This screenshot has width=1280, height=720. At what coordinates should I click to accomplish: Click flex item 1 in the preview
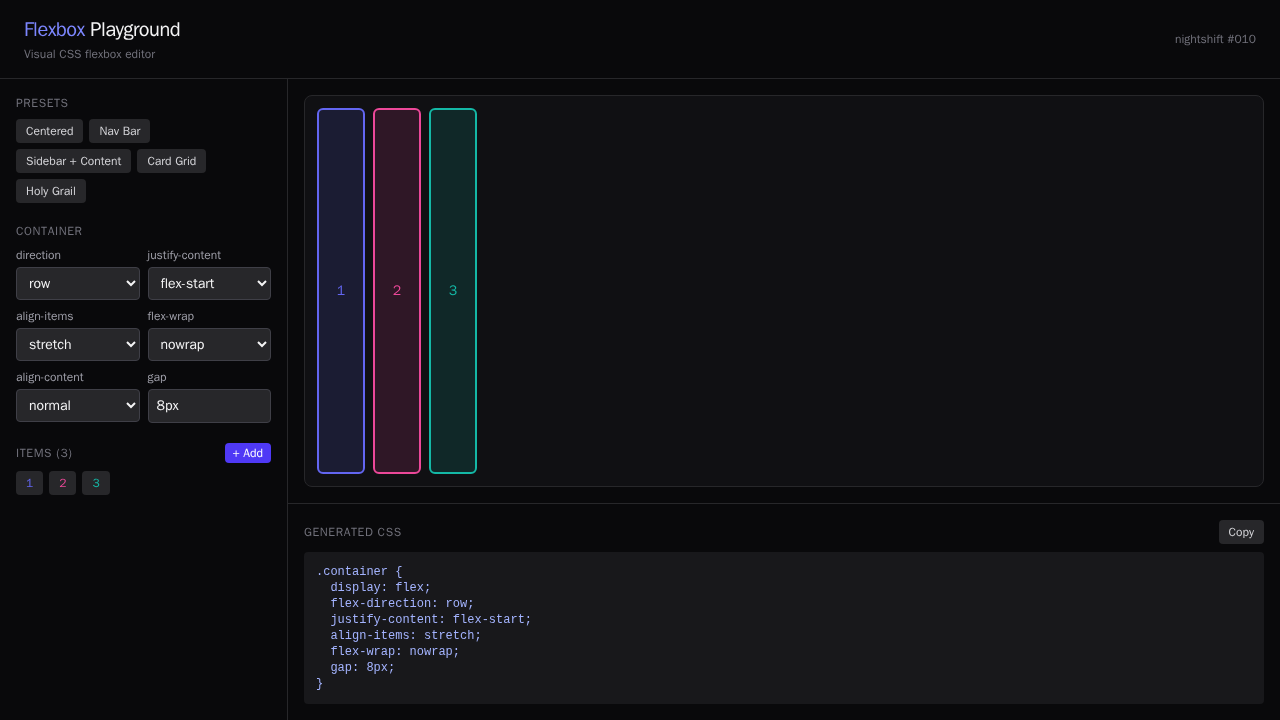(341, 291)
